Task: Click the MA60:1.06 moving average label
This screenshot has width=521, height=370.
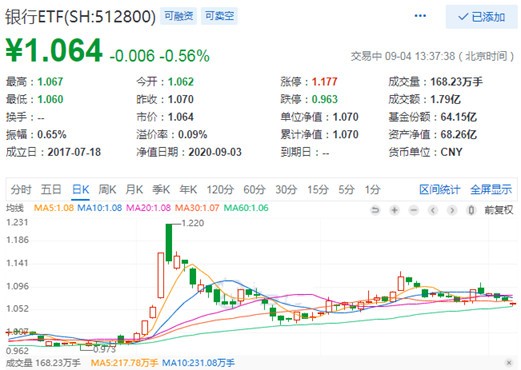Action: click(x=246, y=208)
